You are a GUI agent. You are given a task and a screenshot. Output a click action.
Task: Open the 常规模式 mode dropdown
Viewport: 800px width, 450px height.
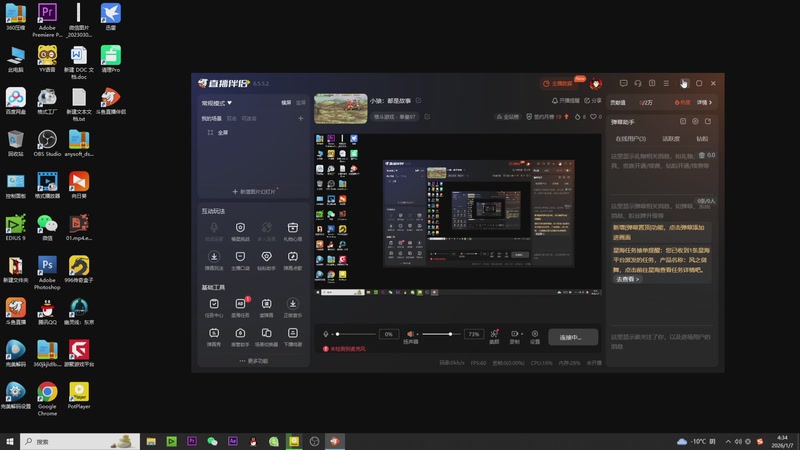point(217,103)
